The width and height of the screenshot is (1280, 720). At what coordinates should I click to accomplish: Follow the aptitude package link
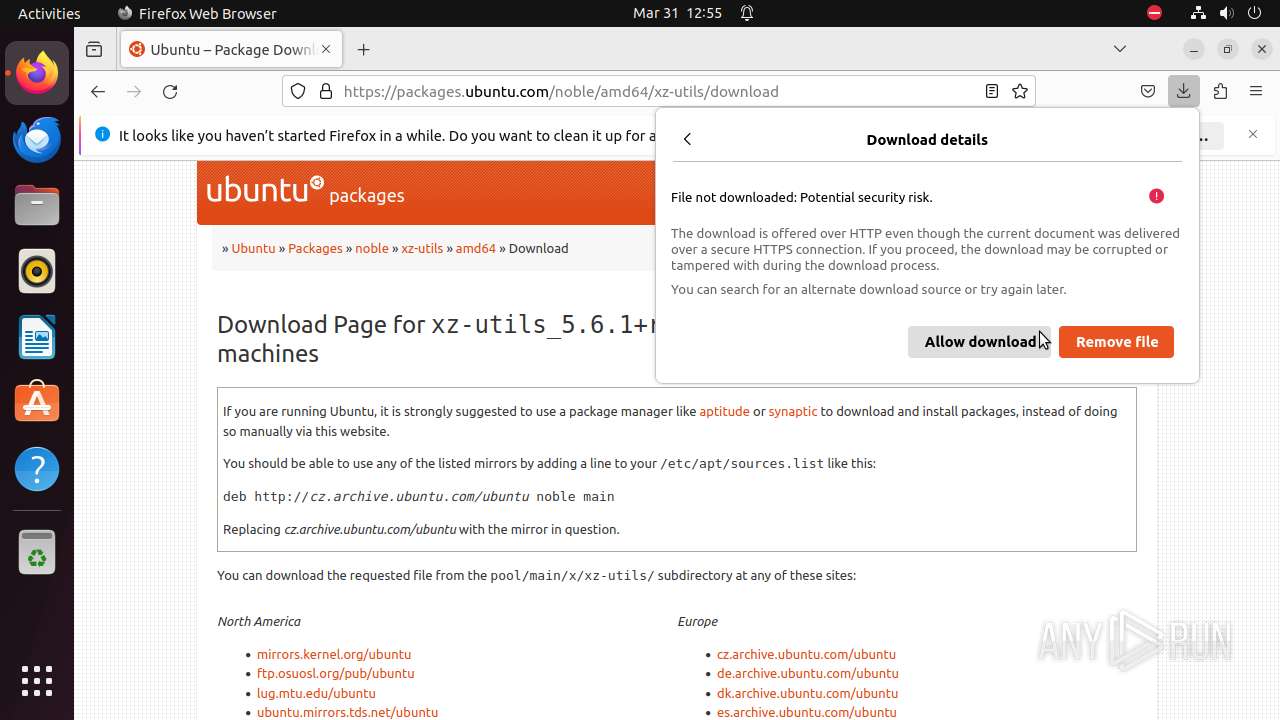724,411
